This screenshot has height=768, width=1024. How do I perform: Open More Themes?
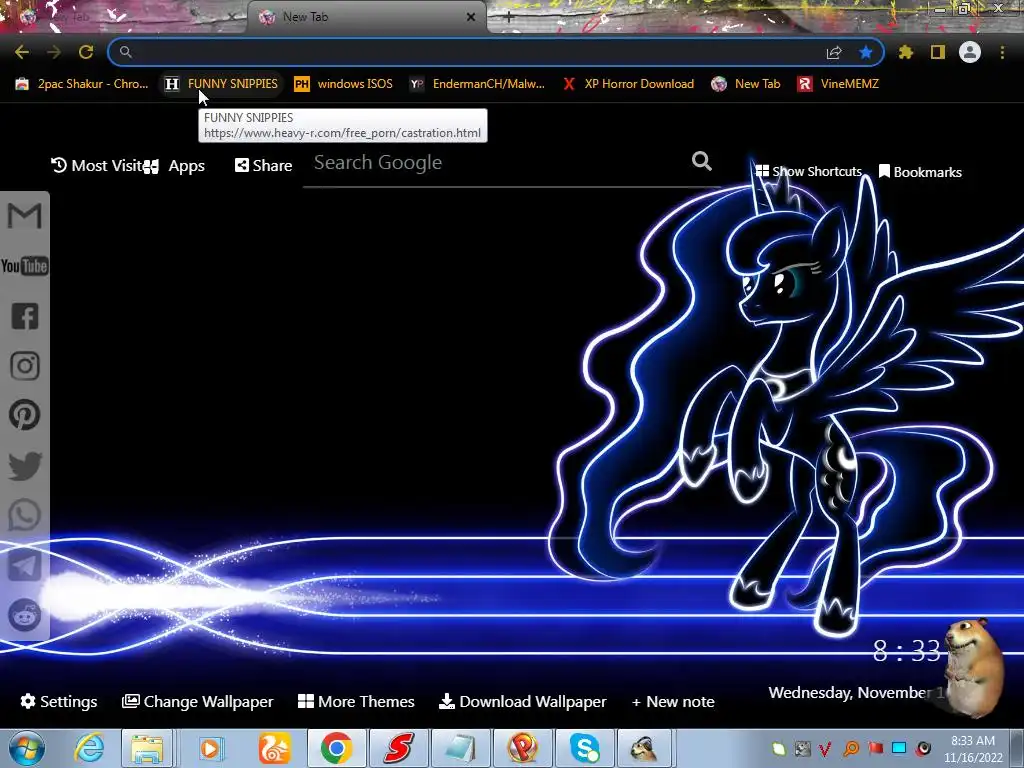tap(356, 701)
